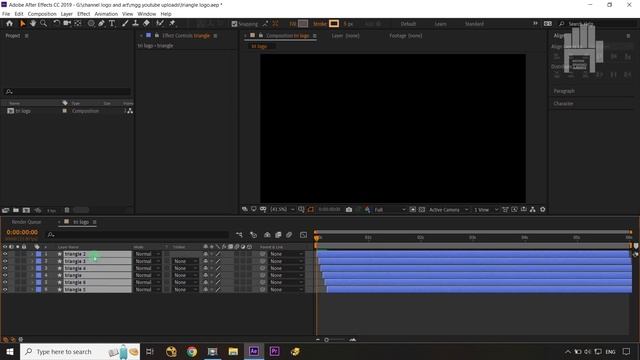Click the new composition icon in Project panel

[26, 210]
